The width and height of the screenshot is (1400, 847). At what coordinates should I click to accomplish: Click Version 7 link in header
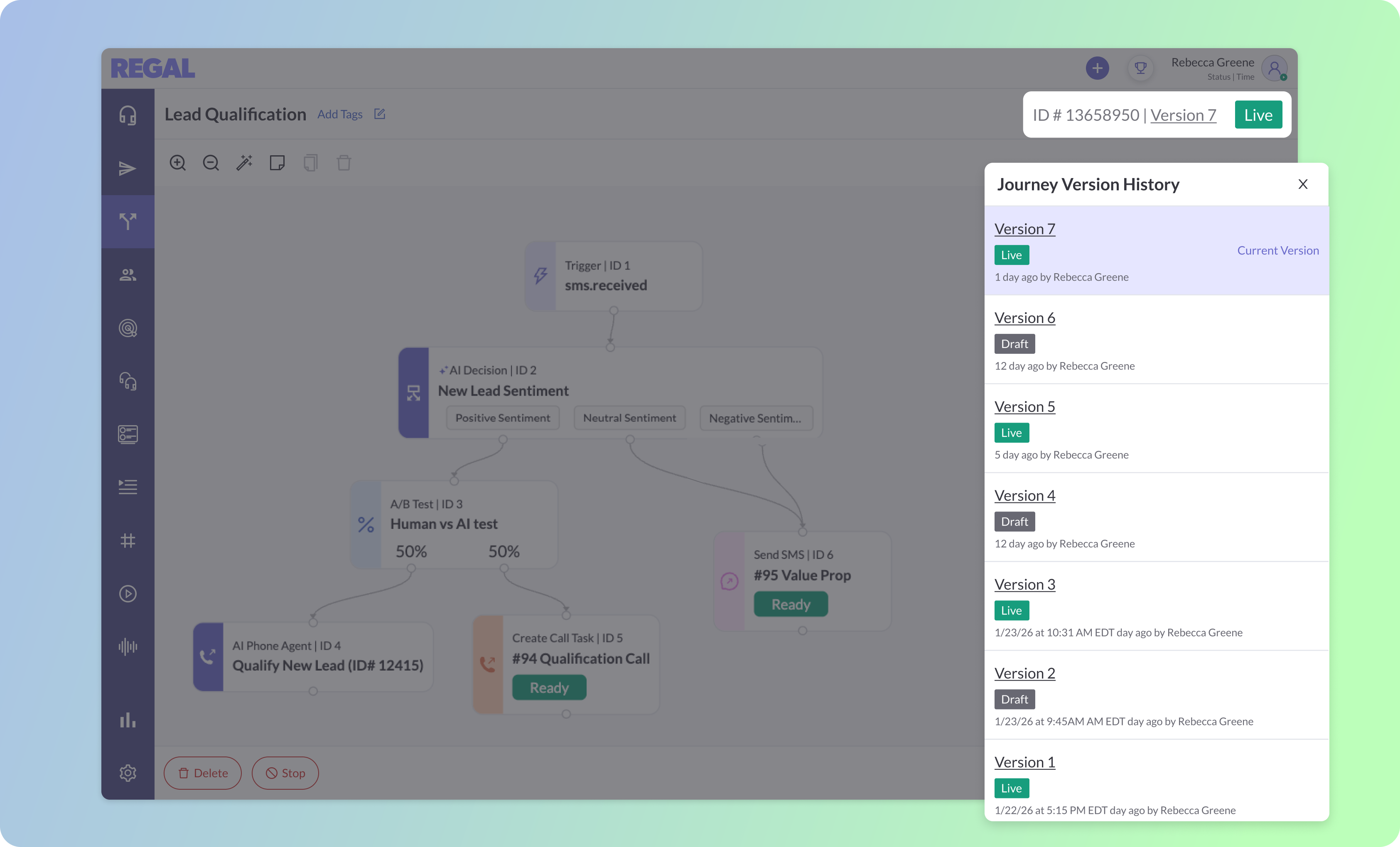coord(1183,115)
